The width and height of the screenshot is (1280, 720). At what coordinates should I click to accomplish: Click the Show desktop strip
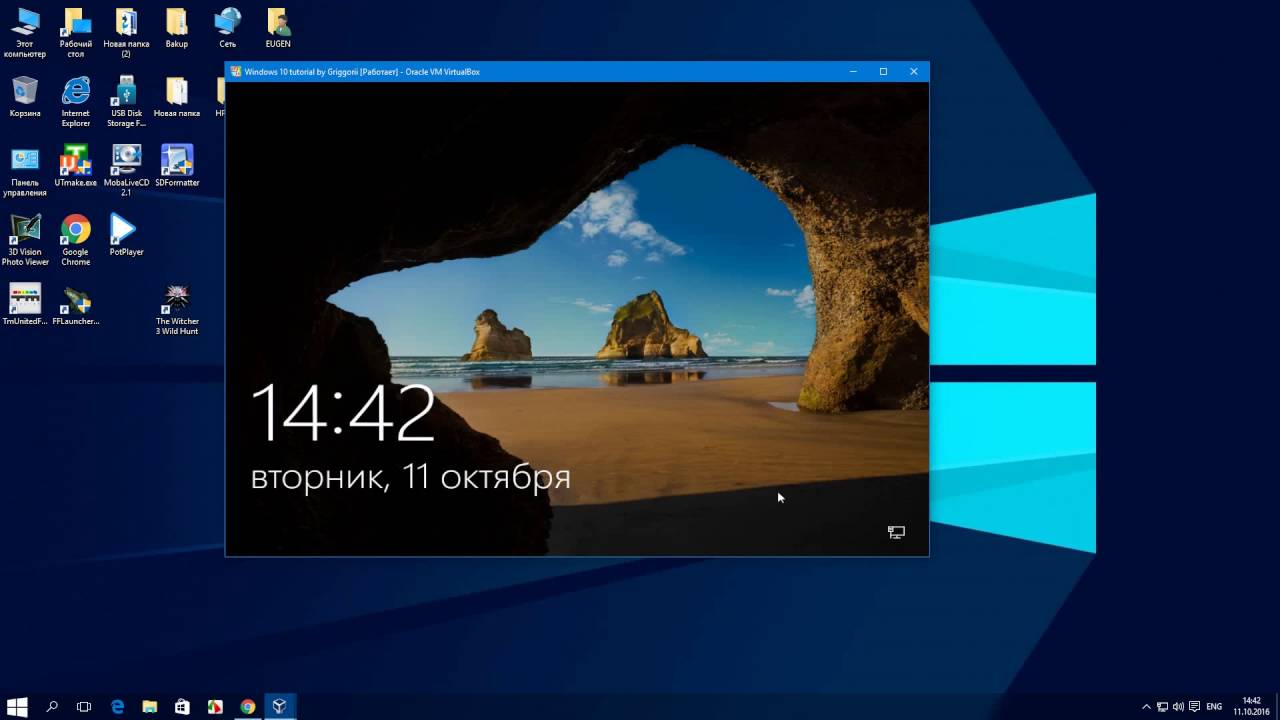pos(1277,706)
